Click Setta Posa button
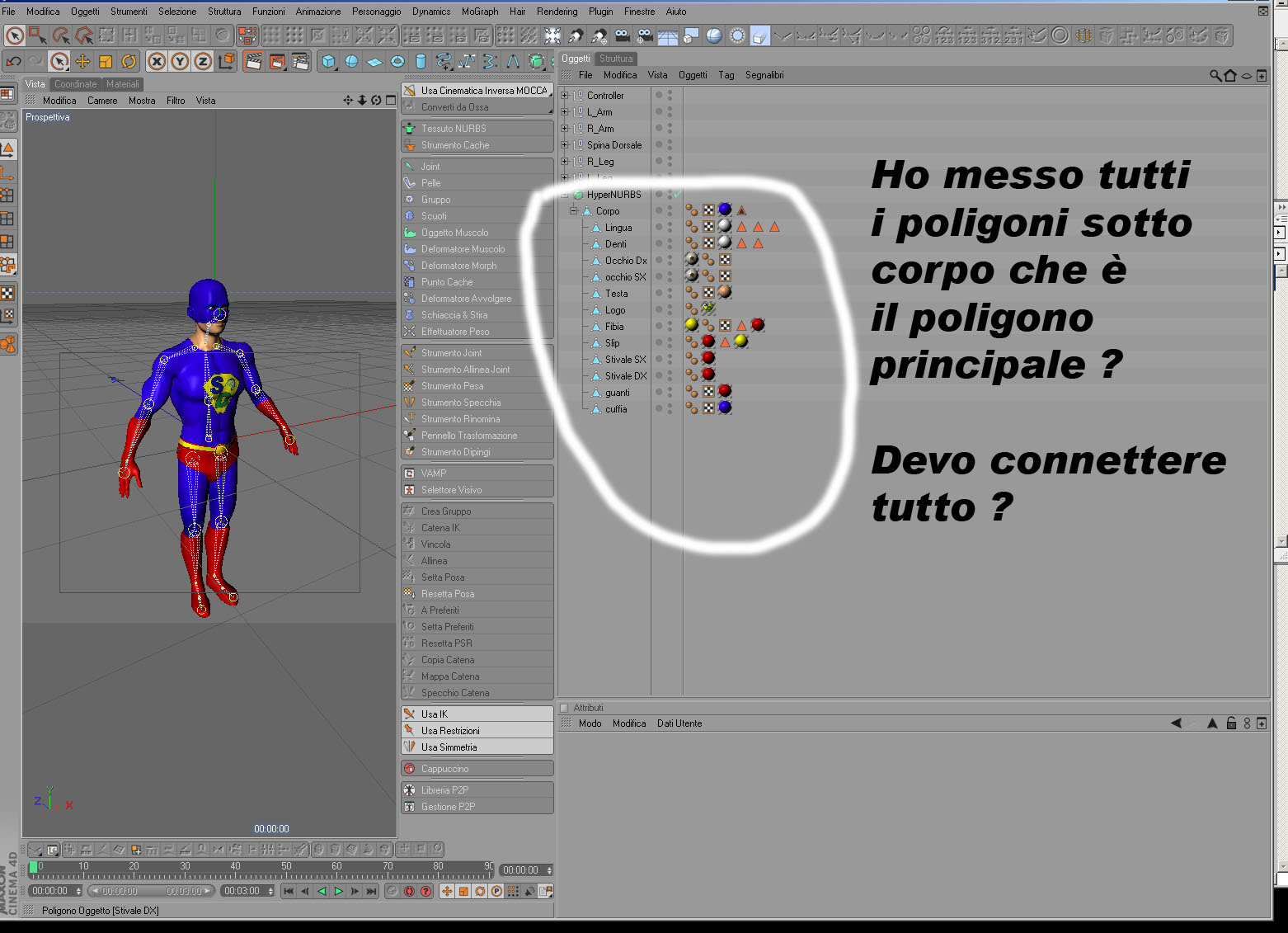 (x=477, y=577)
